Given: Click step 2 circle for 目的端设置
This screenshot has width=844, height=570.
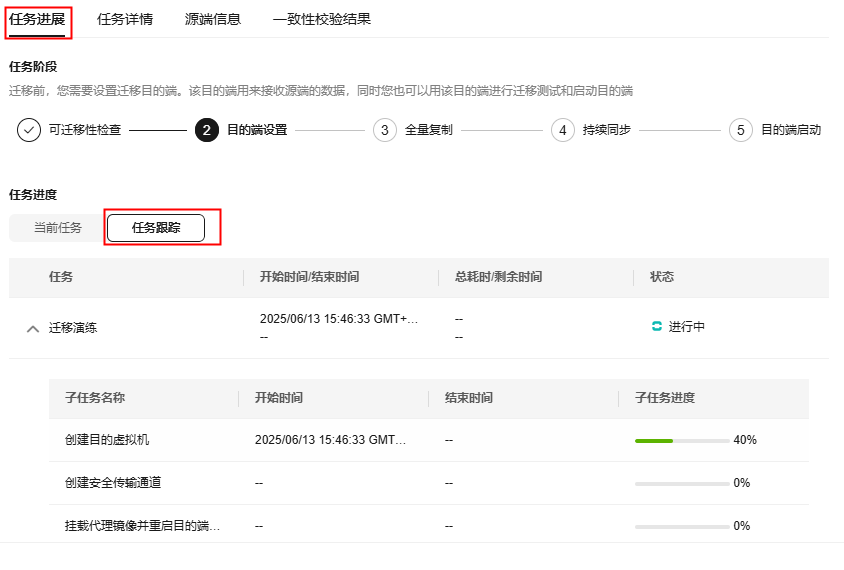Looking at the screenshot, I should click(x=207, y=130).
